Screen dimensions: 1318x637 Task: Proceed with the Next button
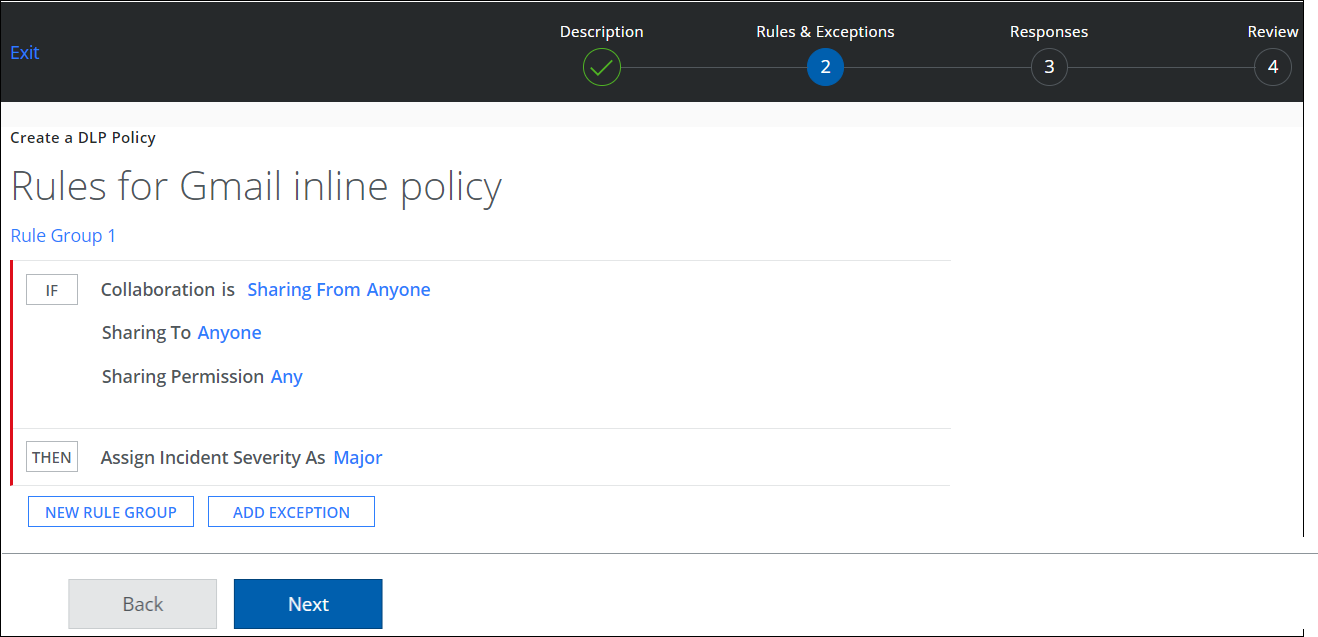(x=308, y=604)
